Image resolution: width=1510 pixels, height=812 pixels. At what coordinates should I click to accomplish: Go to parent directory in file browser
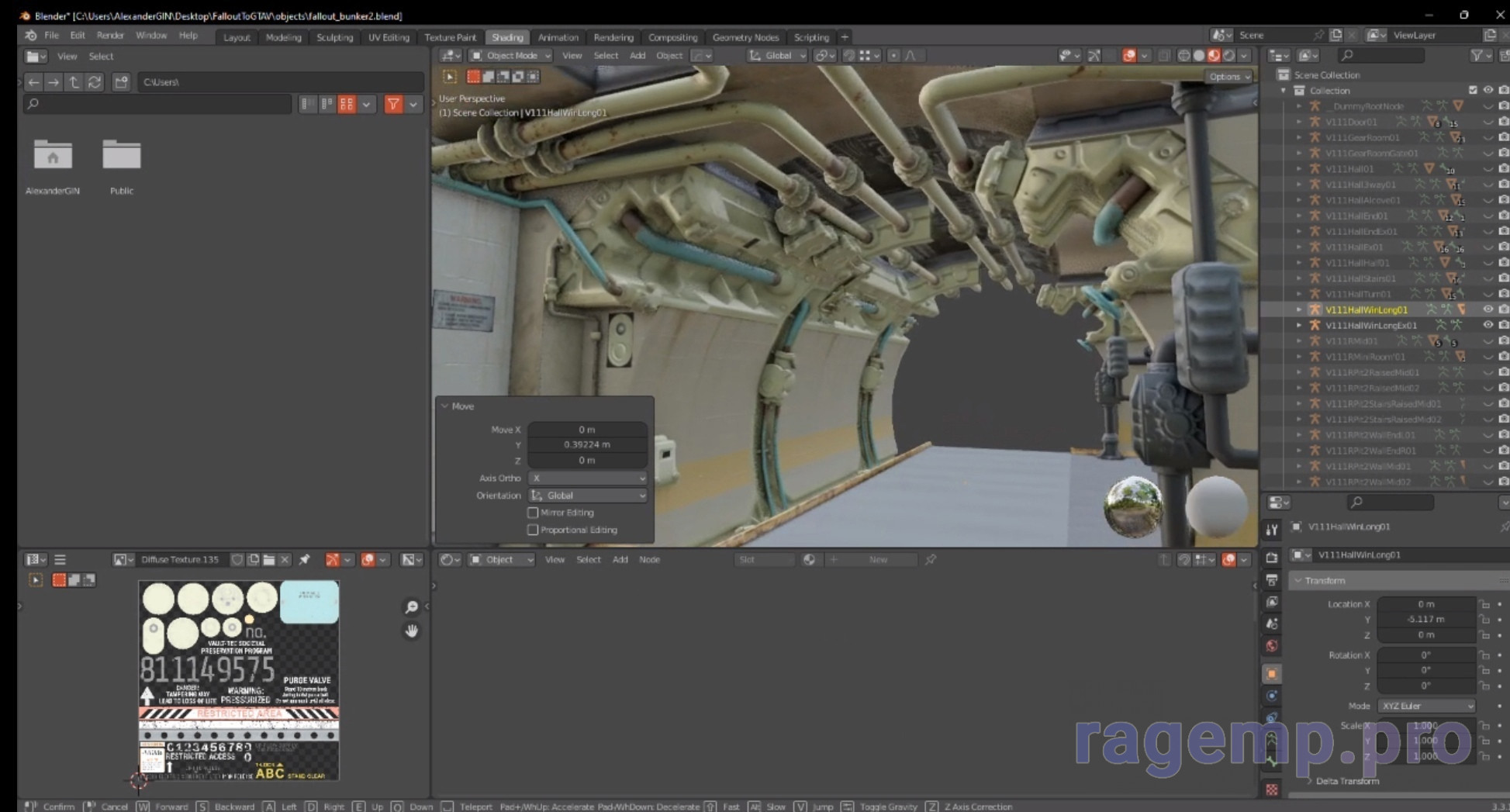pyautogui.click(x=74, y=81)
